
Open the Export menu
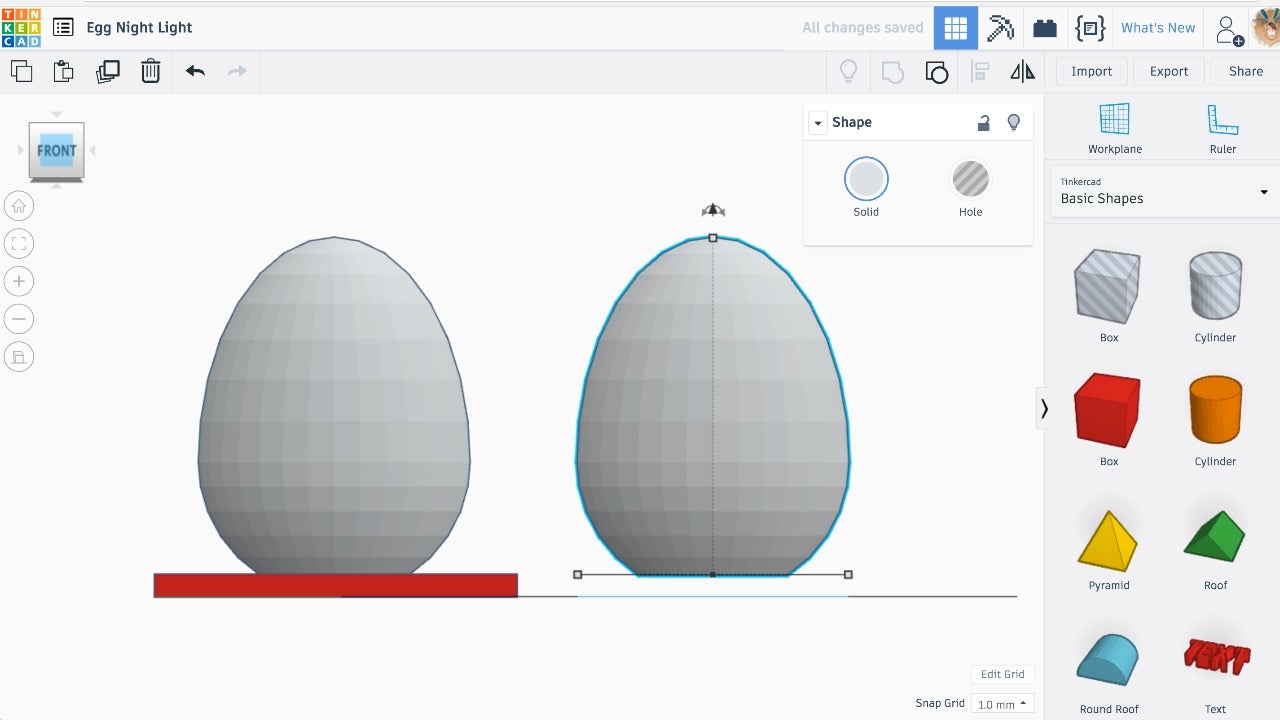click(x=1168, y=71)
